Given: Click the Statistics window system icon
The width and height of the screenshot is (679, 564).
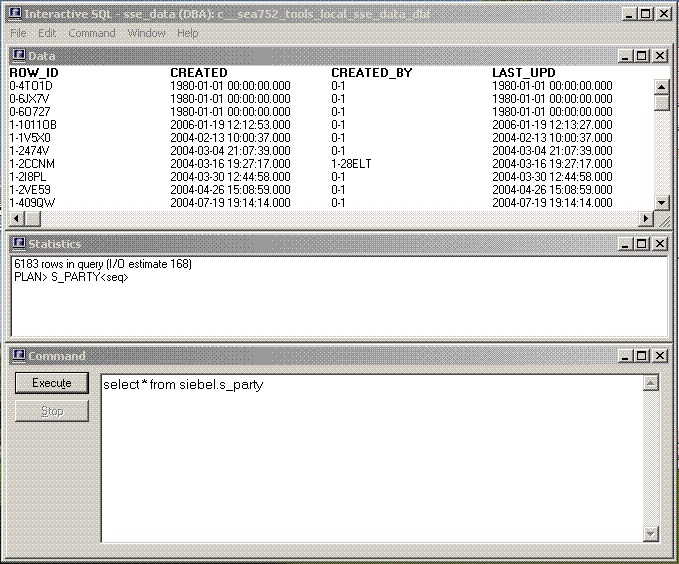Looking at the screenshot, I should tap(19, 243).
